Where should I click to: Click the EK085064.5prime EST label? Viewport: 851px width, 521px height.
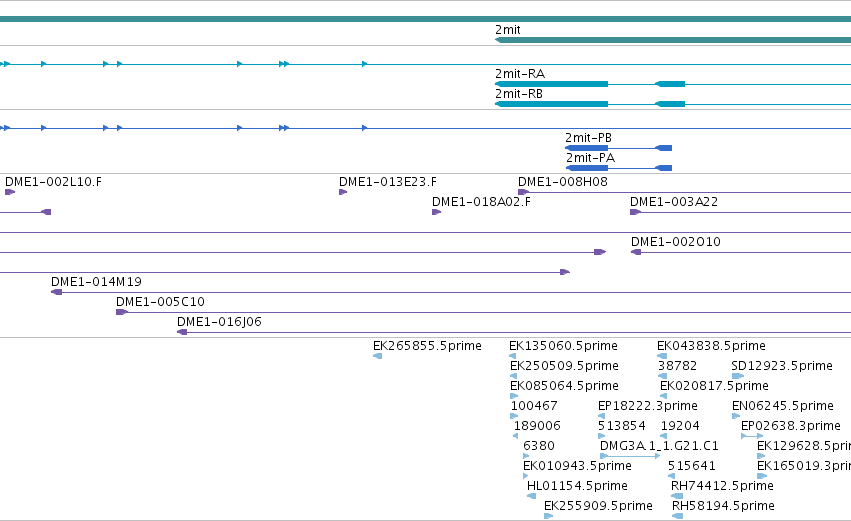click(564, 386)
